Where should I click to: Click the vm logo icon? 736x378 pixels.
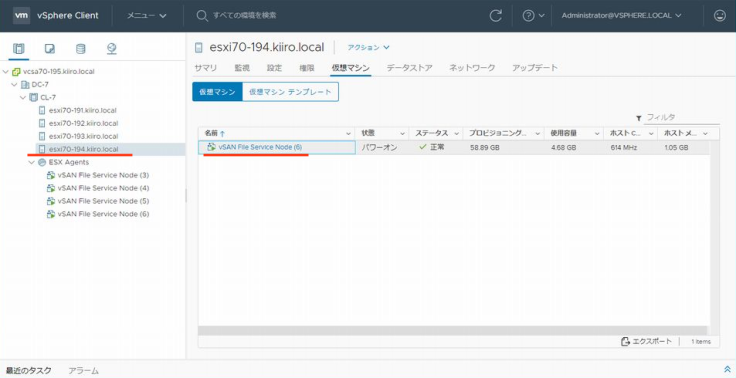coord(22,15)
